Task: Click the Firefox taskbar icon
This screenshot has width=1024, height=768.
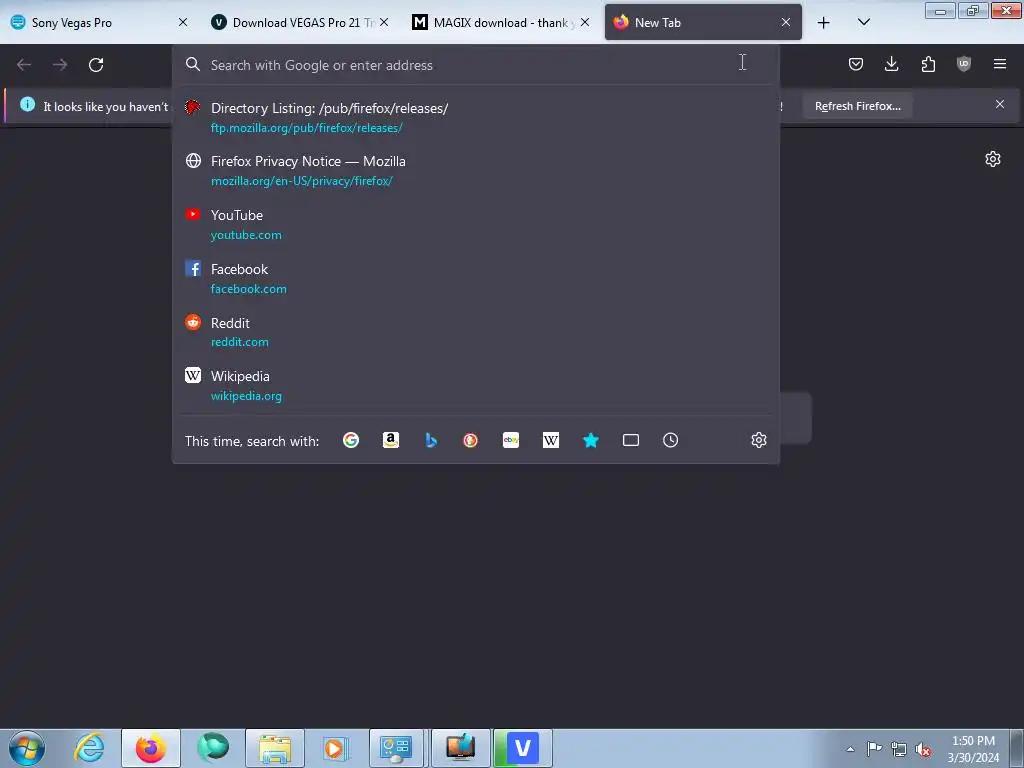Action: click(x=151, y=748)
